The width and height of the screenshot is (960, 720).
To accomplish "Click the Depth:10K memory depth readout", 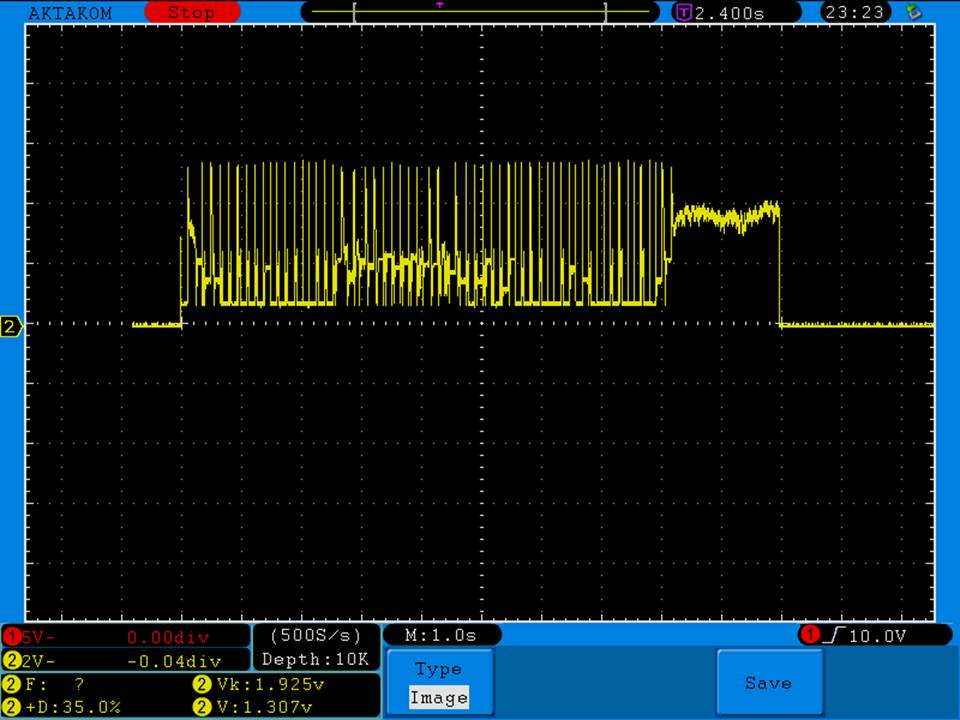I will coord(315,660).
